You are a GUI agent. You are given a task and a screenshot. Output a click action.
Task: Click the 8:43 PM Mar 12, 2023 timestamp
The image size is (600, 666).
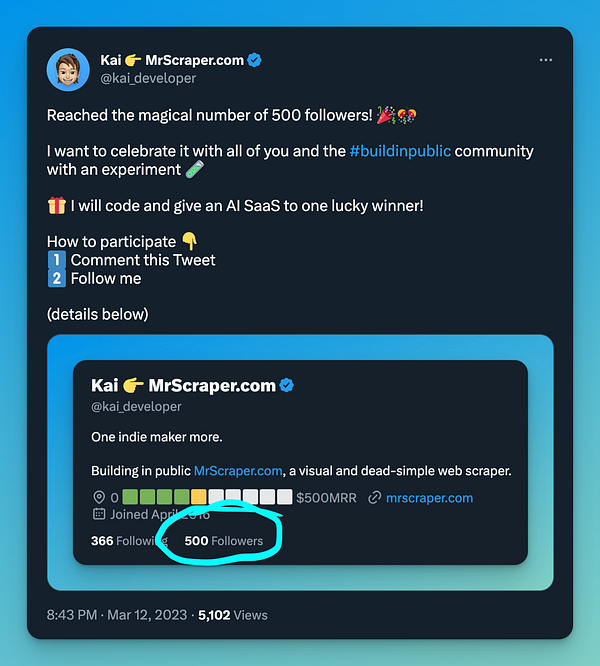pyautogui.click(x=117, y=615)
